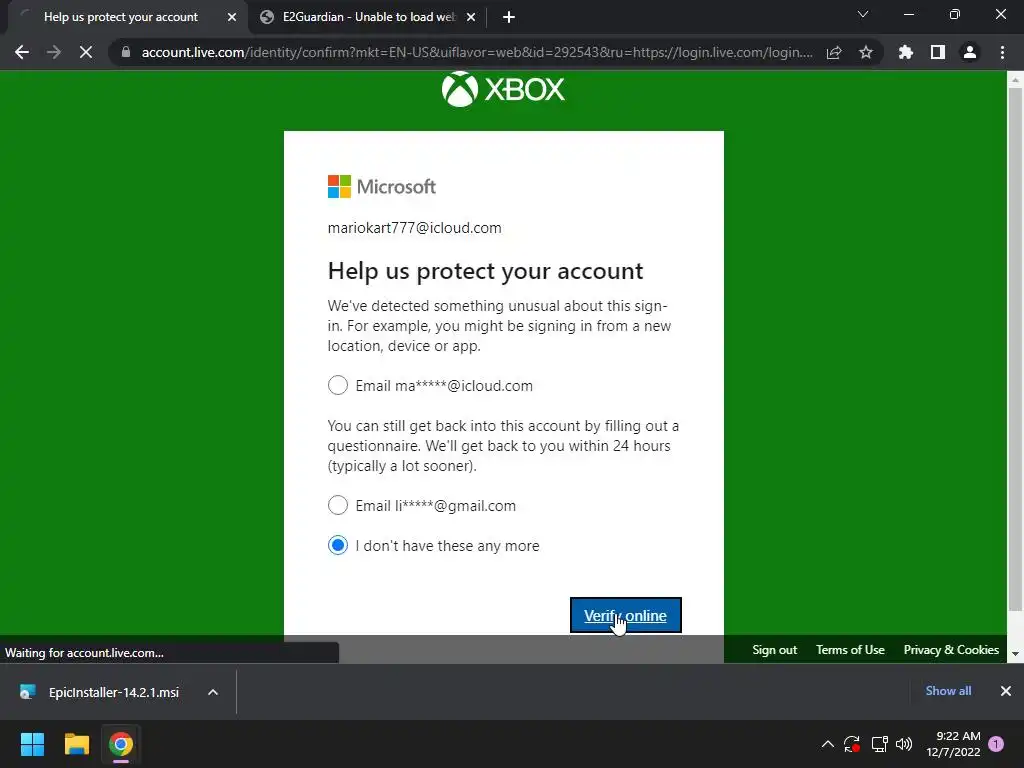The height and width of the screenshot is (768, 1024).
Task: Switch to the E2Guardian tab
Action: tap(368, 17)
